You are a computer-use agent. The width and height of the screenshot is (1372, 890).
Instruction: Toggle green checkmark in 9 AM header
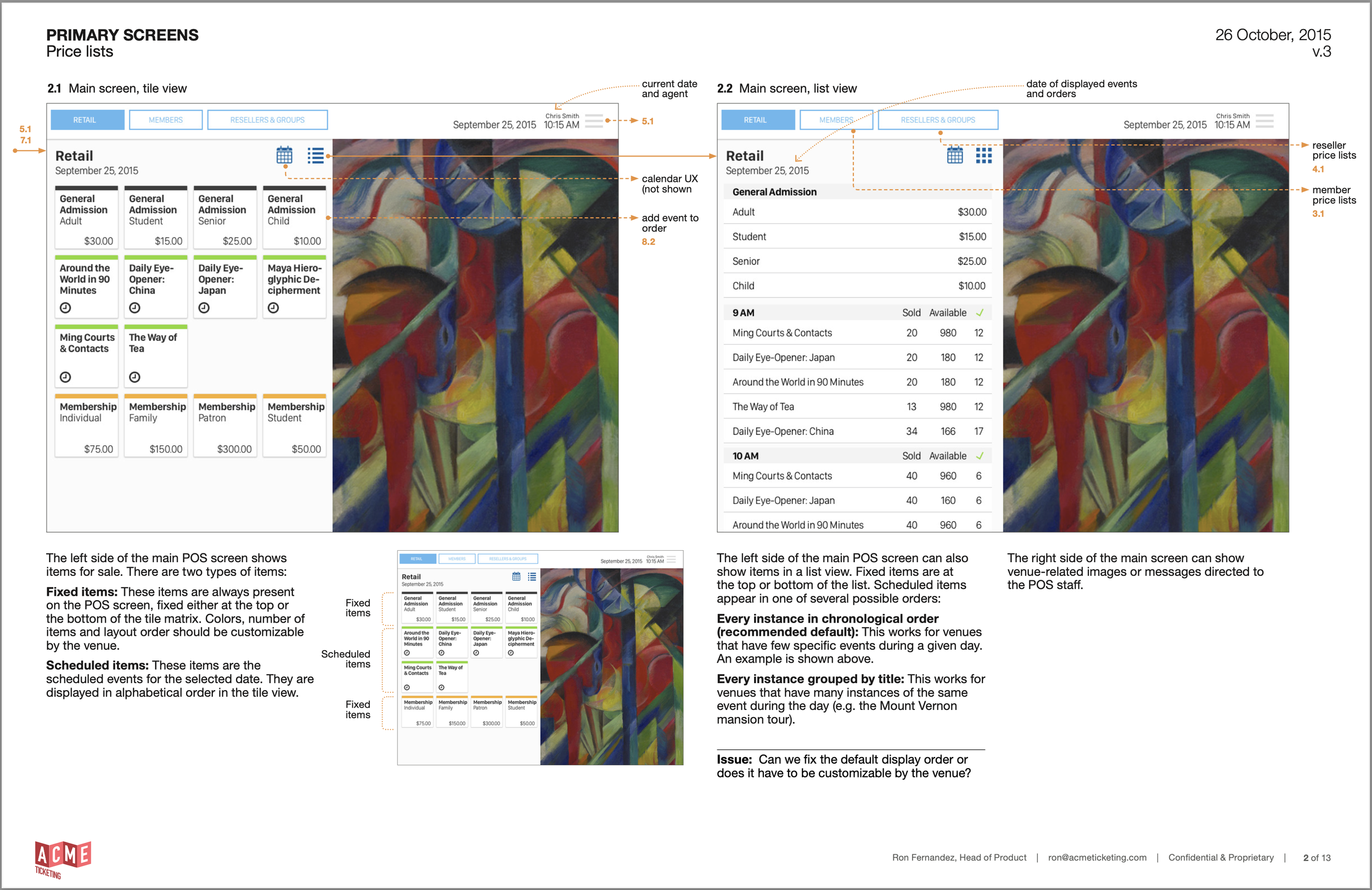(980, 312)
